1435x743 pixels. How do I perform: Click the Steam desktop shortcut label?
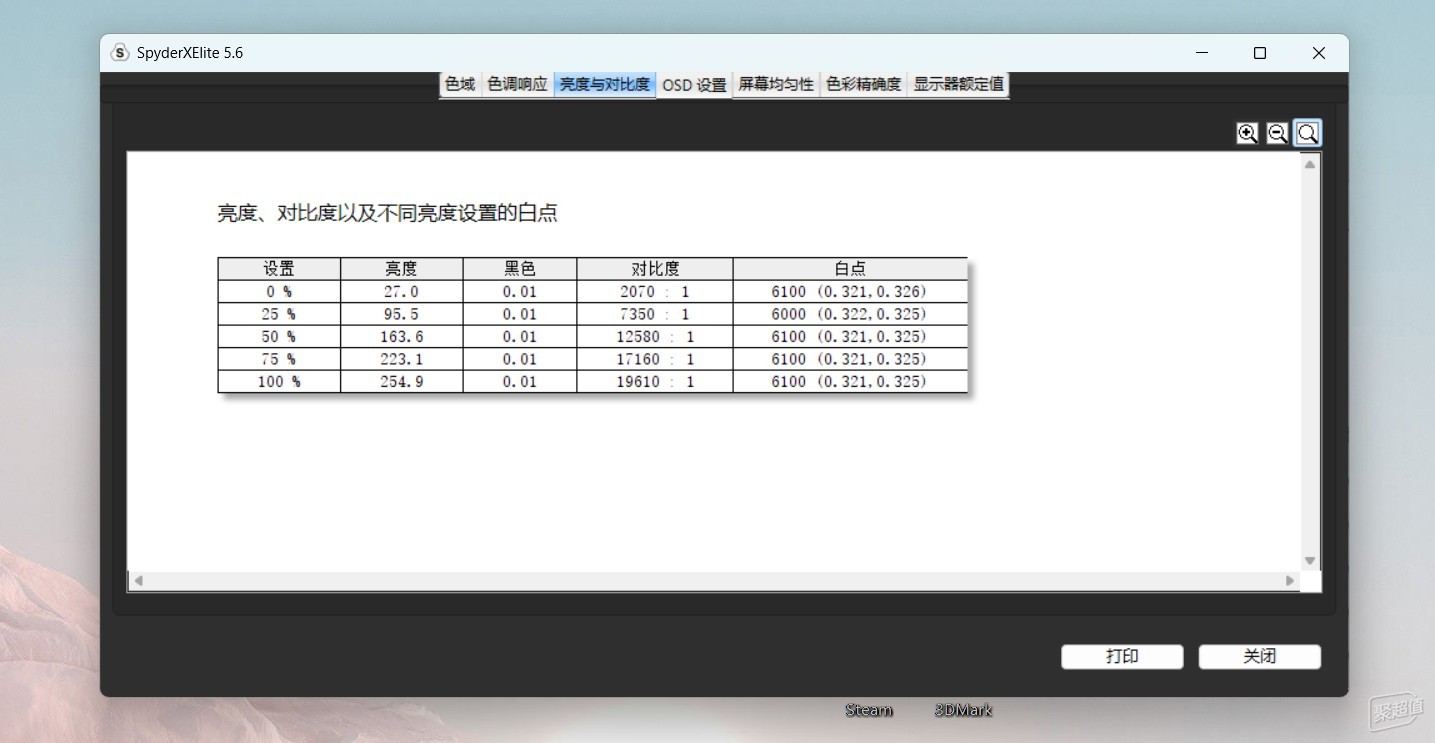tap(868, 710)
